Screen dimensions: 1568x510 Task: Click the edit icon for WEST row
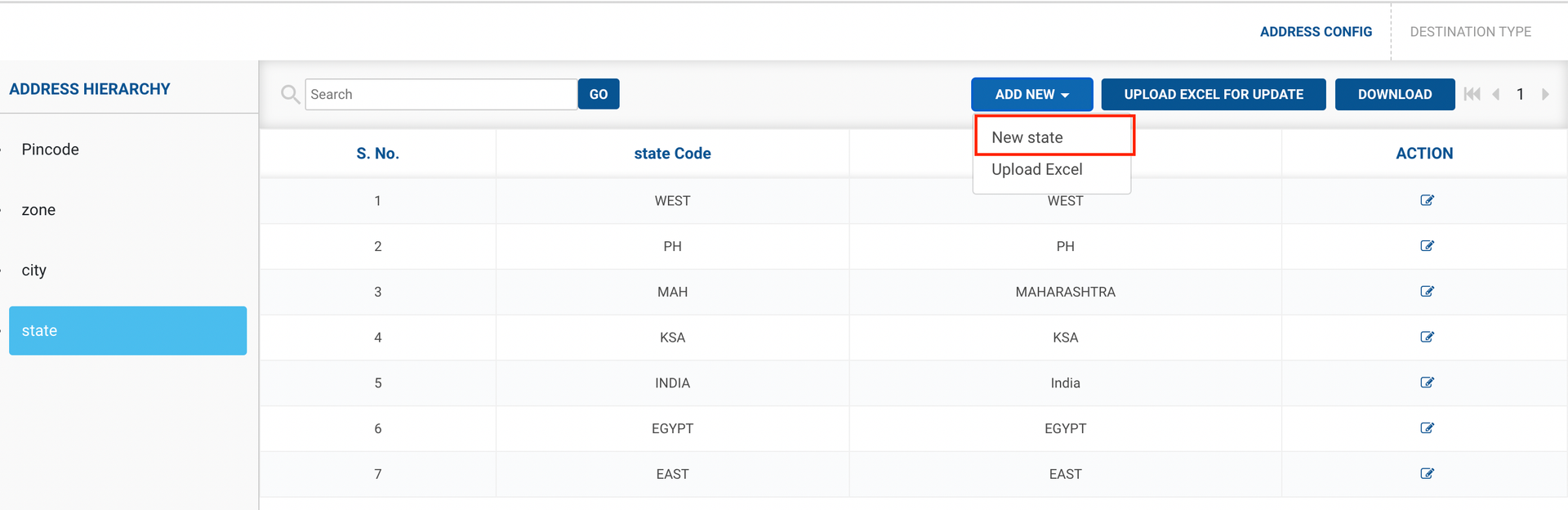pyautogui.click(x=1427, y=200)
